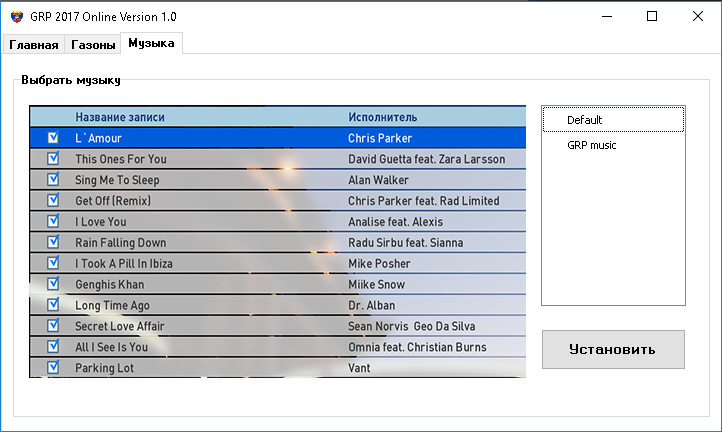Viewport: 722px width, 432px height.
Task: Maximize the GRP 2017 window
Action: coord(652,17)
